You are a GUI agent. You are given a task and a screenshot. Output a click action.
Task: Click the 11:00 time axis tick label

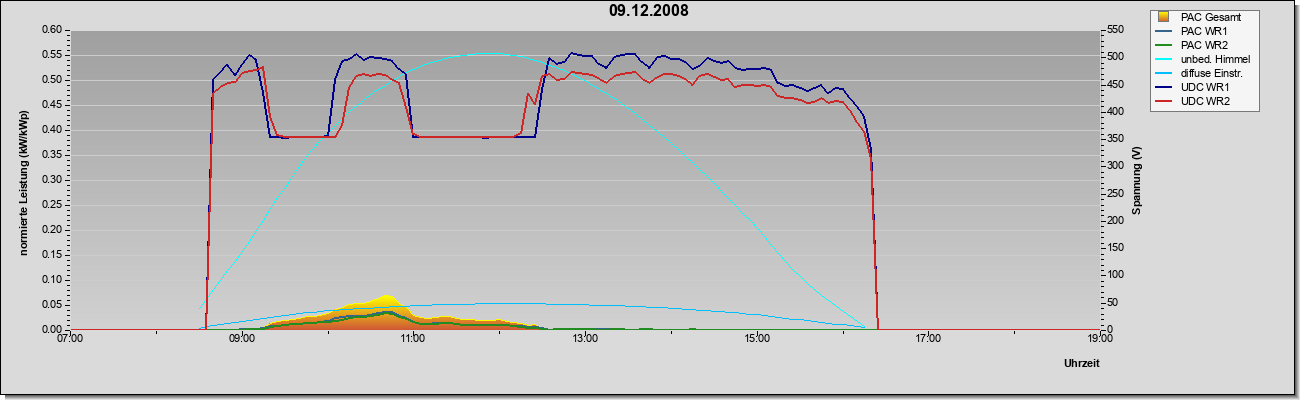[x=413, y=340]
